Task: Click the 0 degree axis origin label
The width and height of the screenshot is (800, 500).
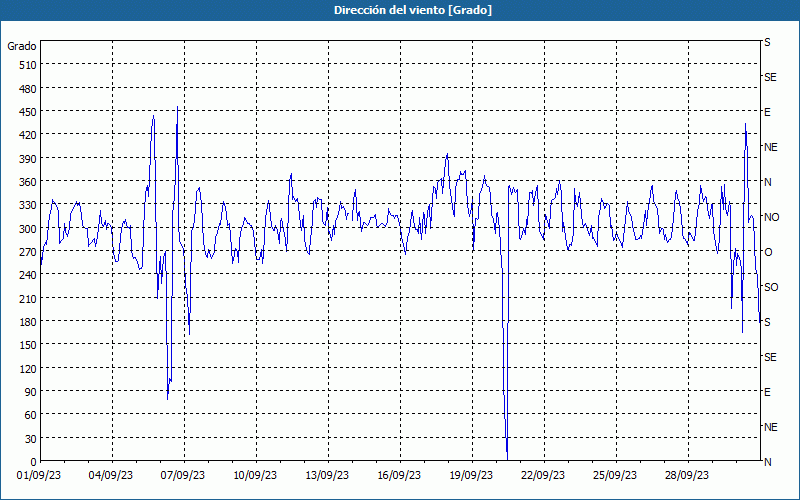Action: tap(34, 462)
